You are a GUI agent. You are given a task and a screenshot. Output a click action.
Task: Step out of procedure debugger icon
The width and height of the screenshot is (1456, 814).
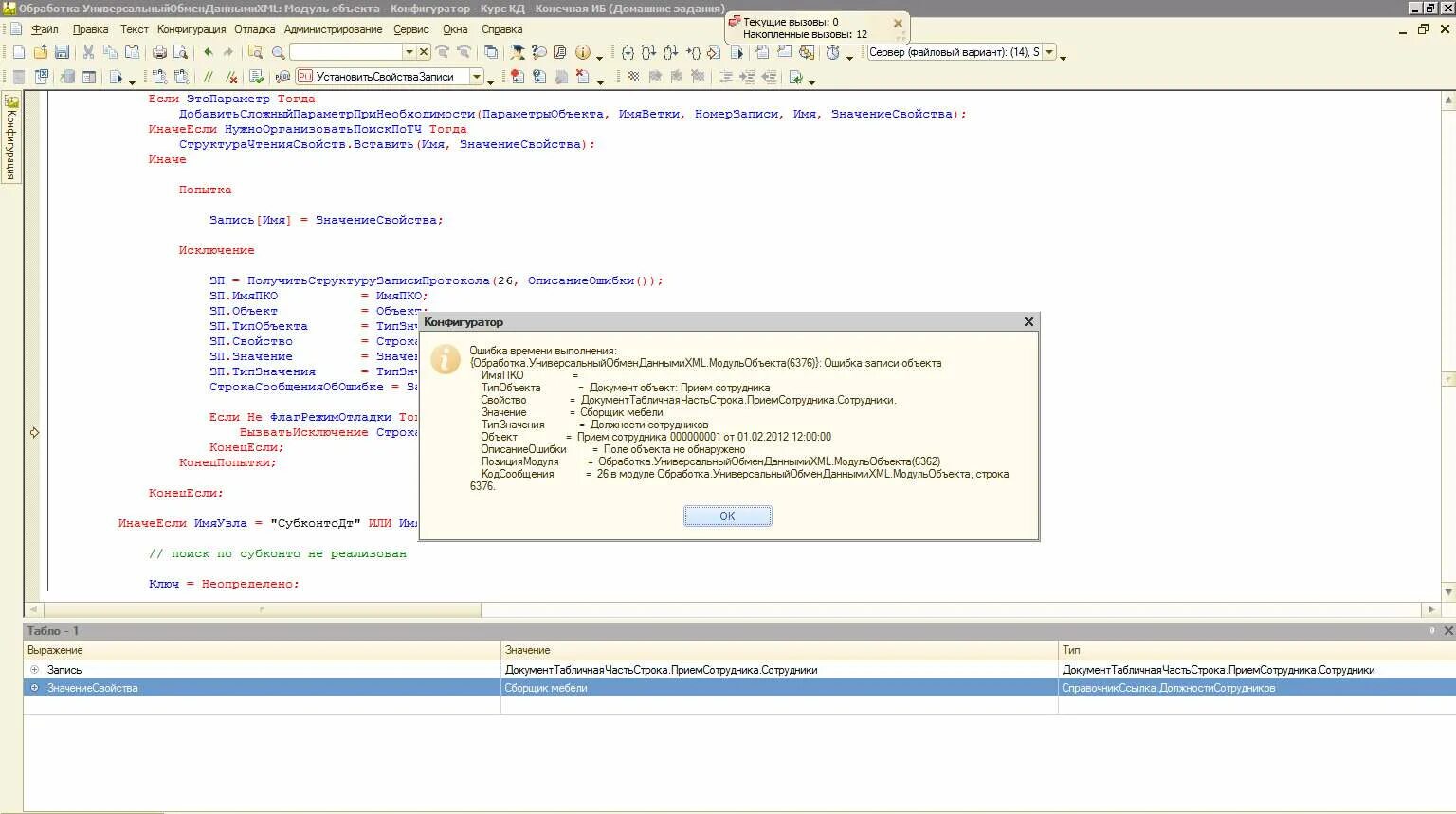pyautogui.click(x=670, y=52)
